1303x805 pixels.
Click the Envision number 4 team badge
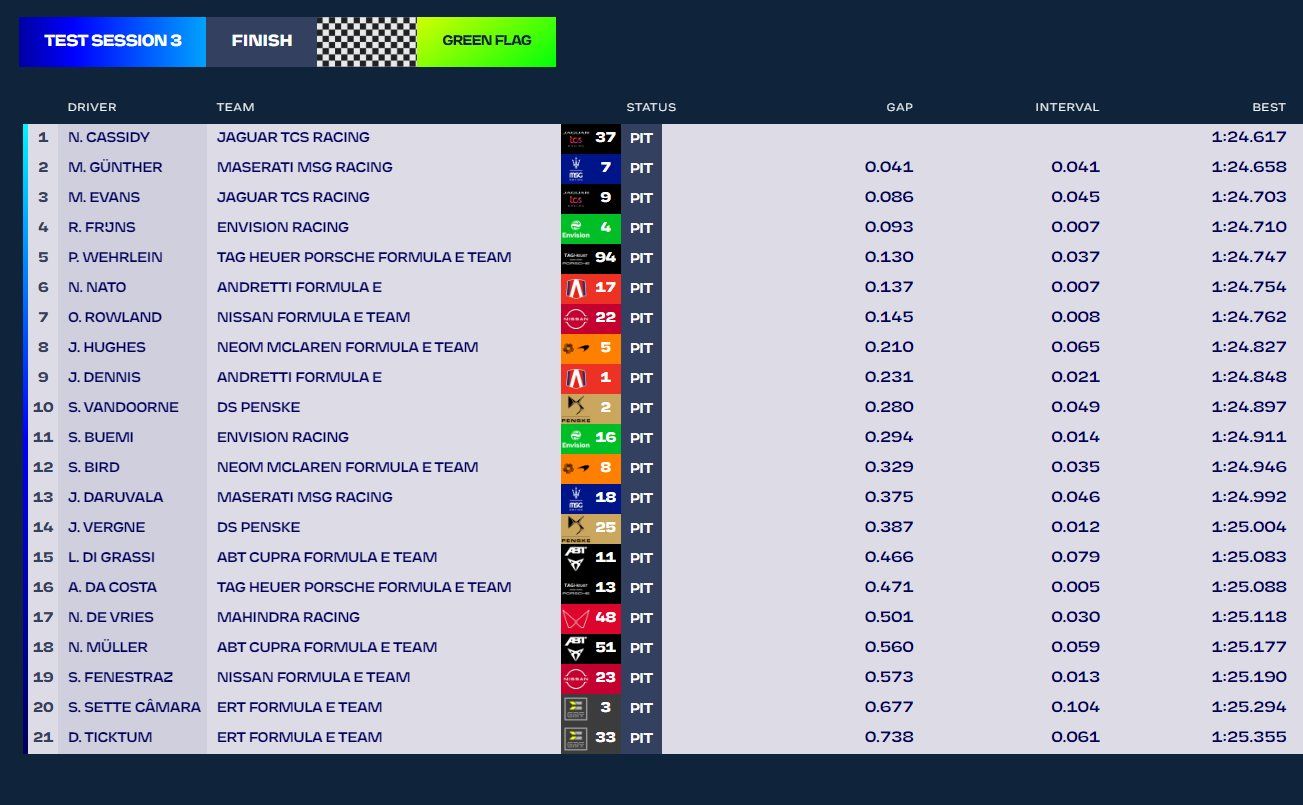[590, 228]
